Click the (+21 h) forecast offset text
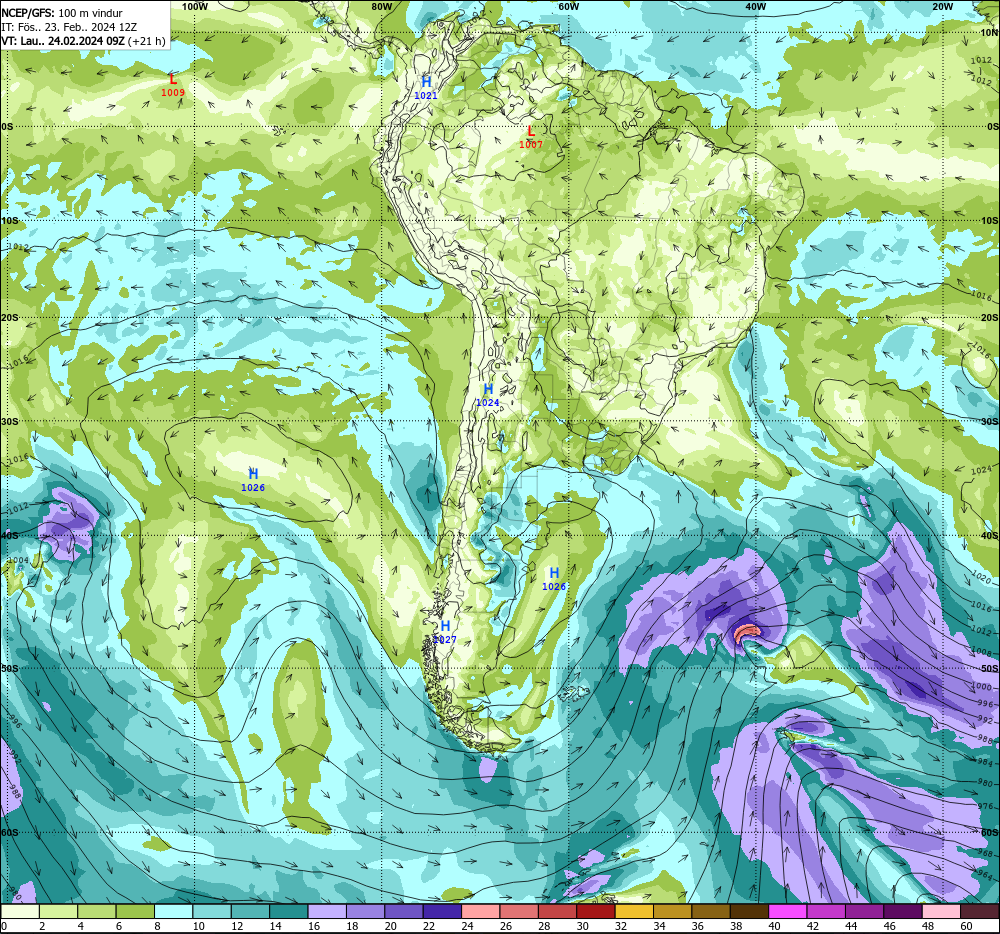 coord(147,41)
